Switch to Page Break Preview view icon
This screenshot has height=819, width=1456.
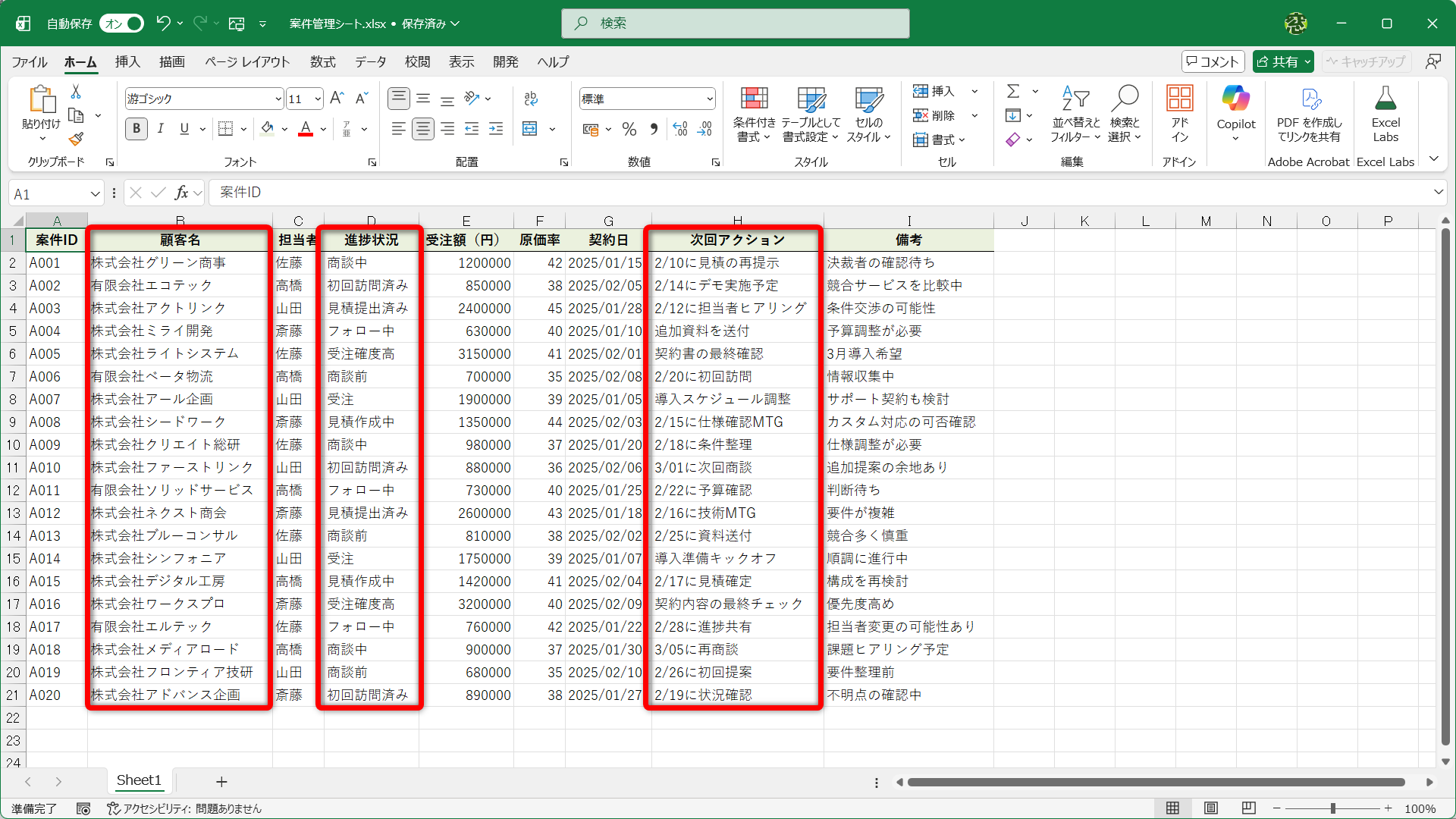(1249, 808)
